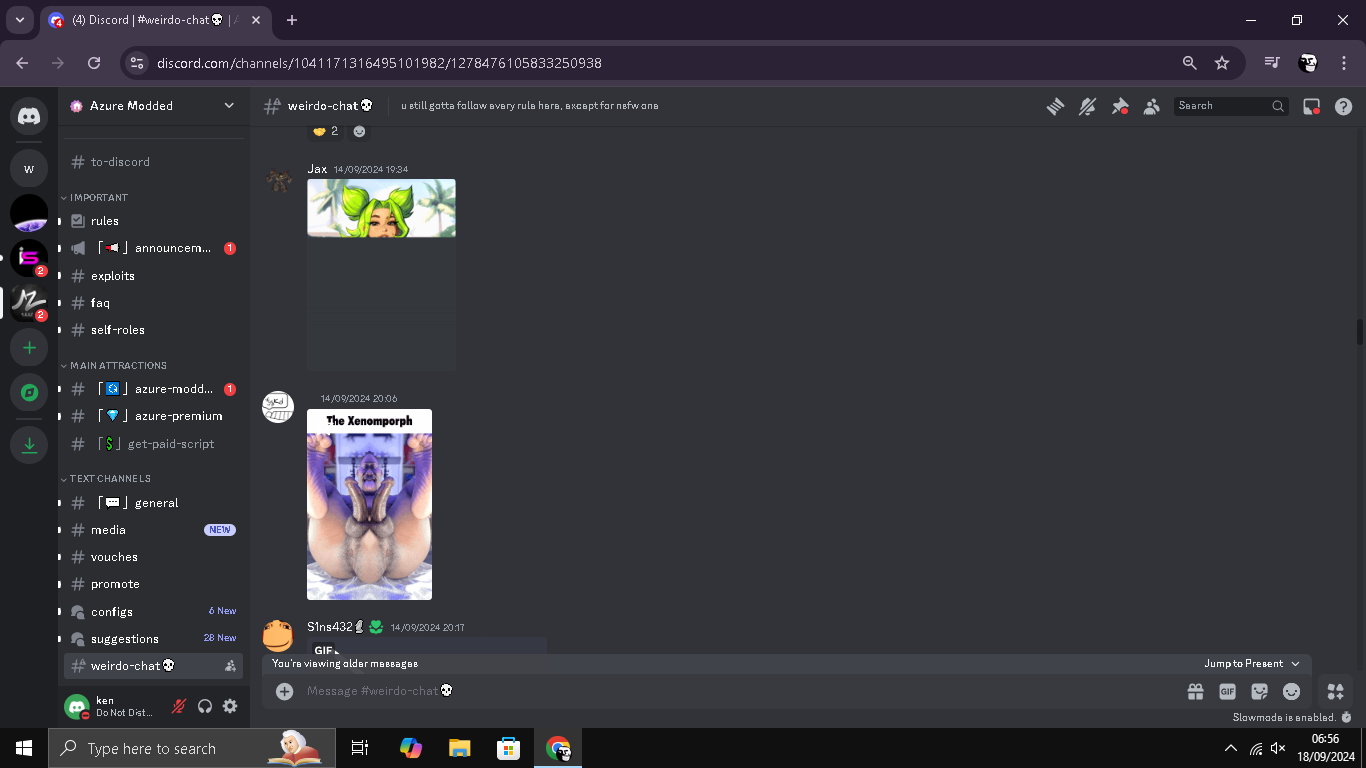This screenshot has width=1366, height=768.
Task: Open Discord Direct Messages home icon
Action: [x=29, y=117]
